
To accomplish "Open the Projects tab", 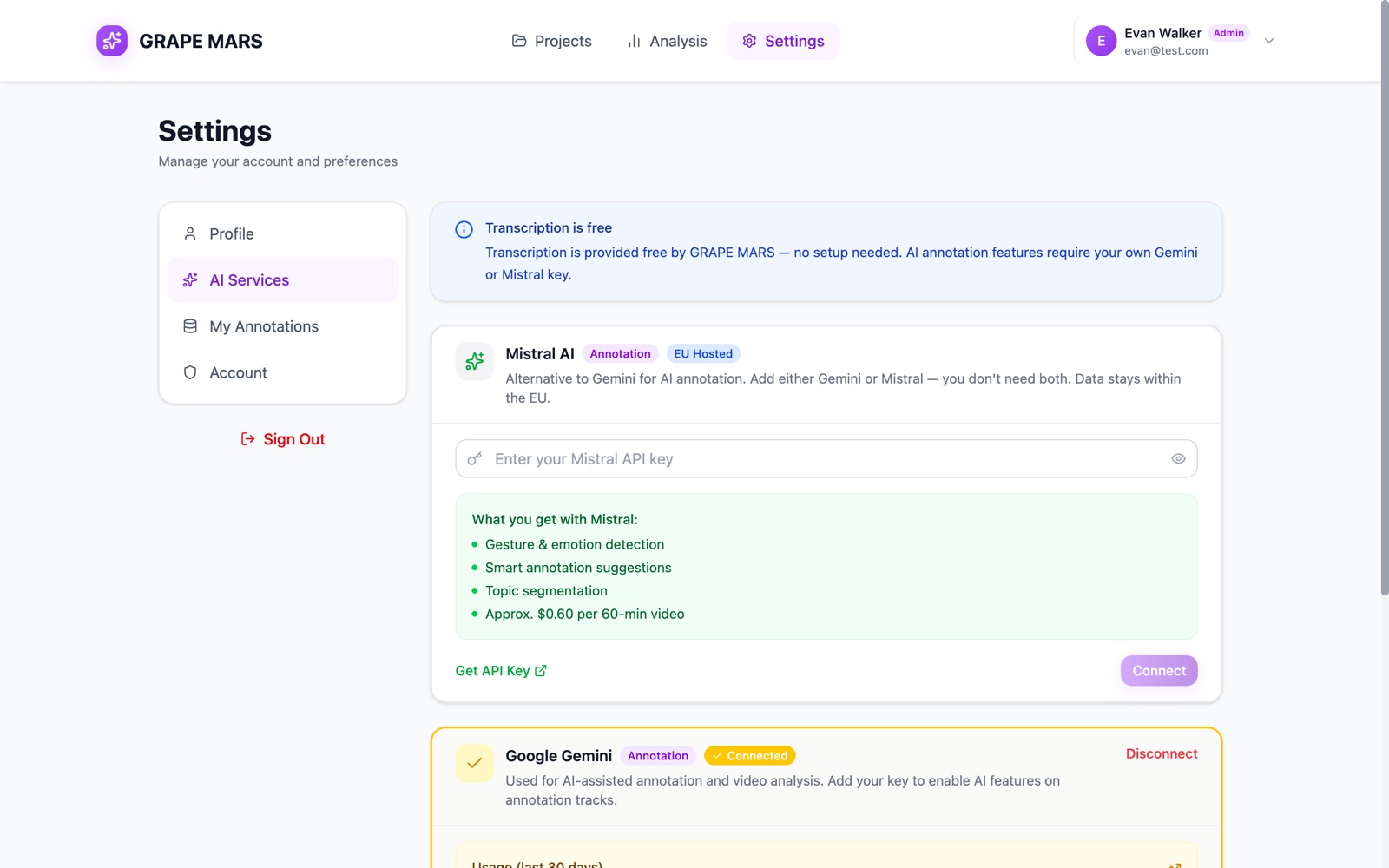I will (x=552, y=41).
